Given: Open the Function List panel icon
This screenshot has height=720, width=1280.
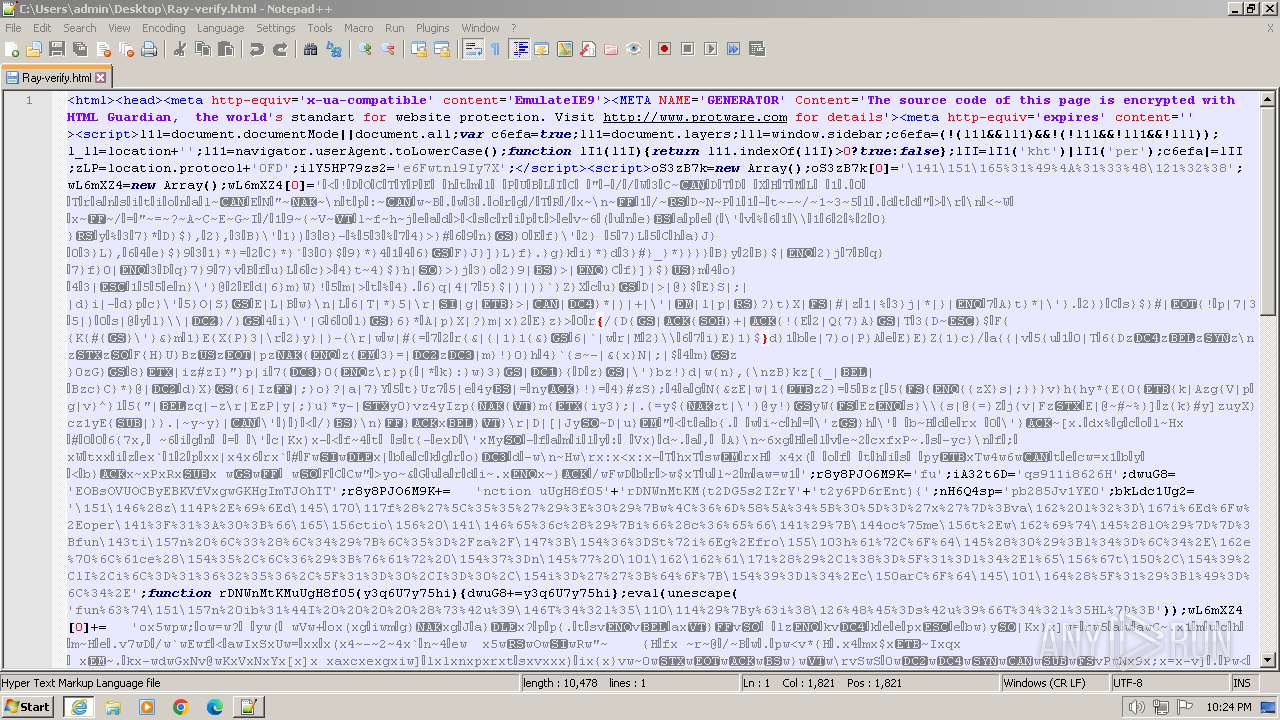Looking at the screenshot, I should point(588,49).
